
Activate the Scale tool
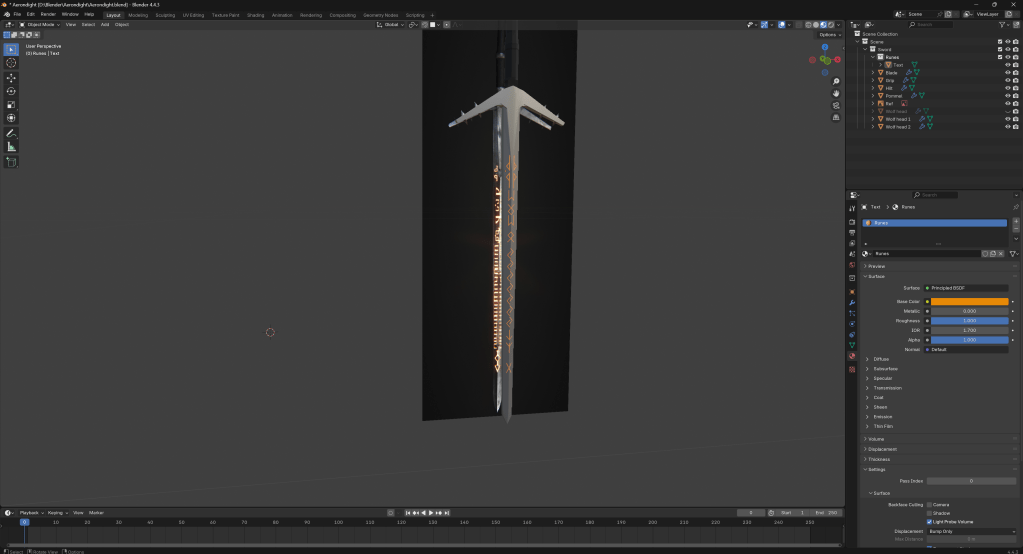coord(11,104)
